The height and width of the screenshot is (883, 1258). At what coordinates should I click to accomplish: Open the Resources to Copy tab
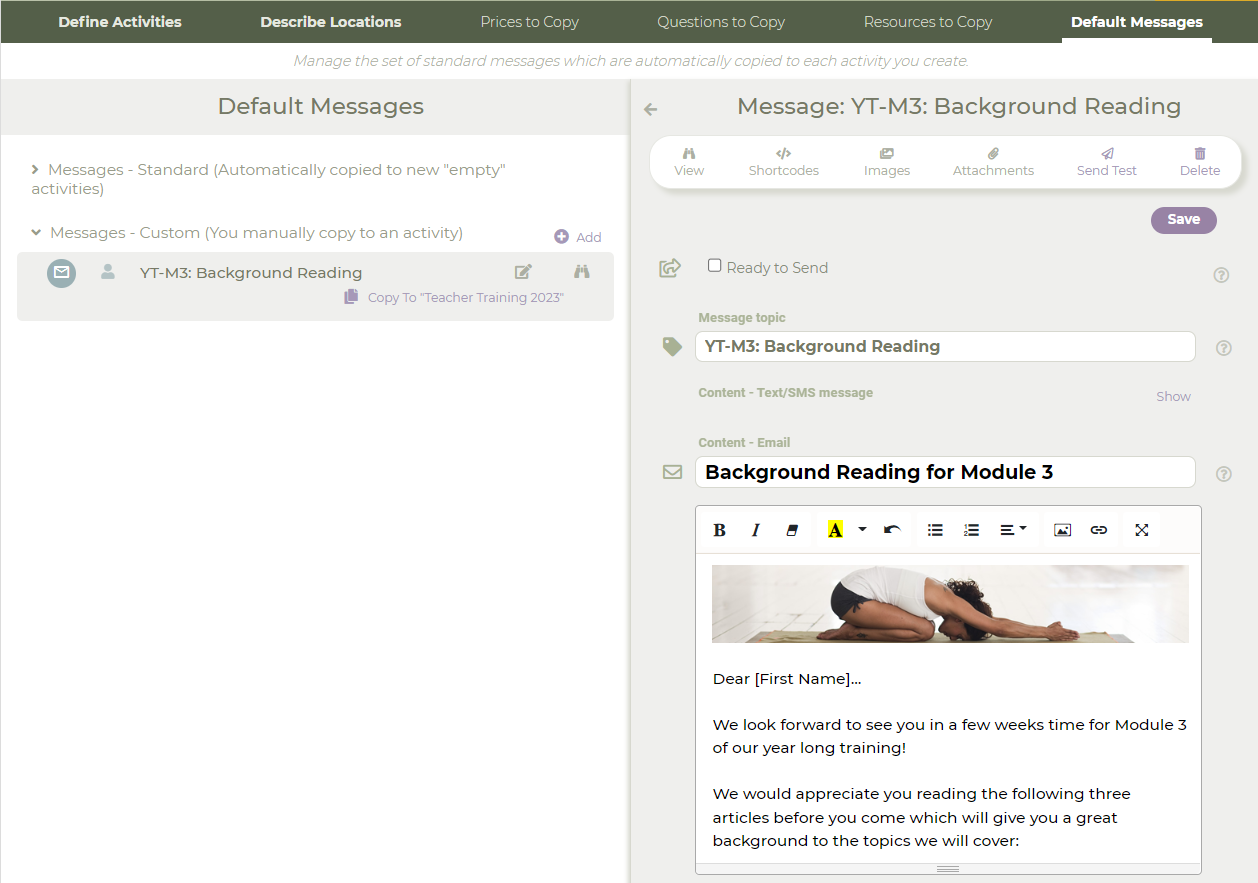(928, 21)
